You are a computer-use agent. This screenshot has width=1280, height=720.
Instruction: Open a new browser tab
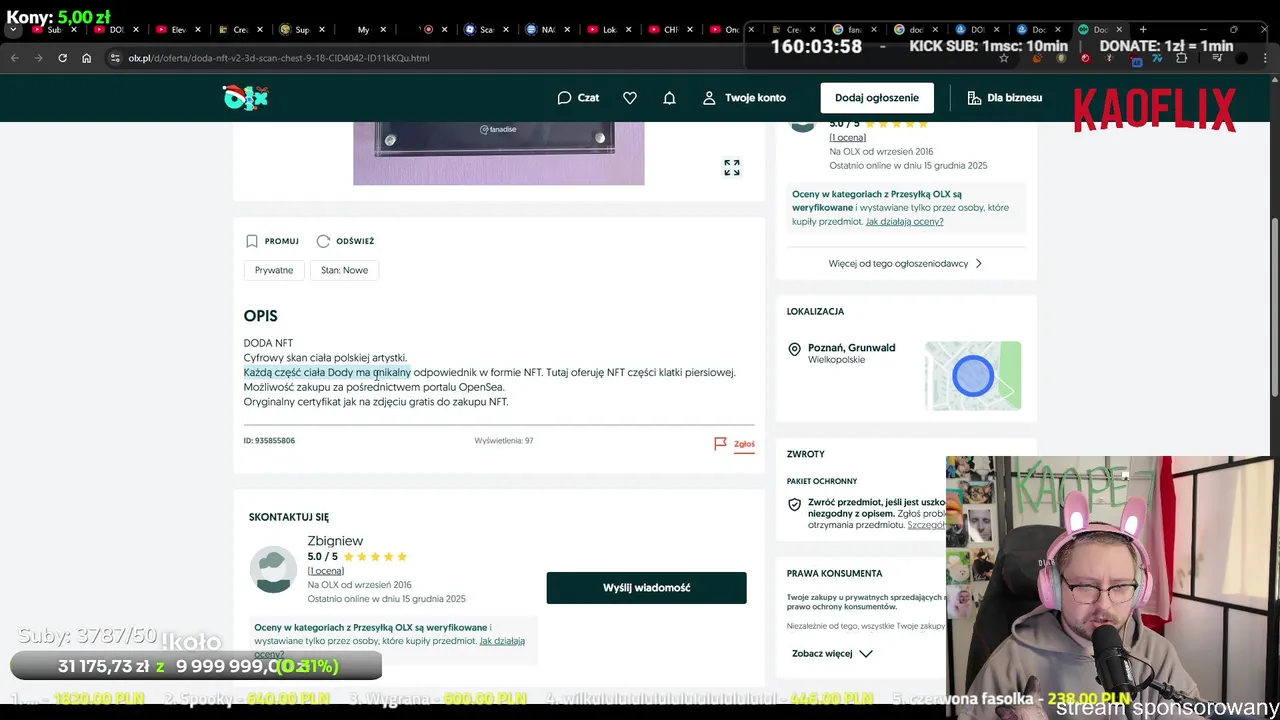[x=1143, y=30]
